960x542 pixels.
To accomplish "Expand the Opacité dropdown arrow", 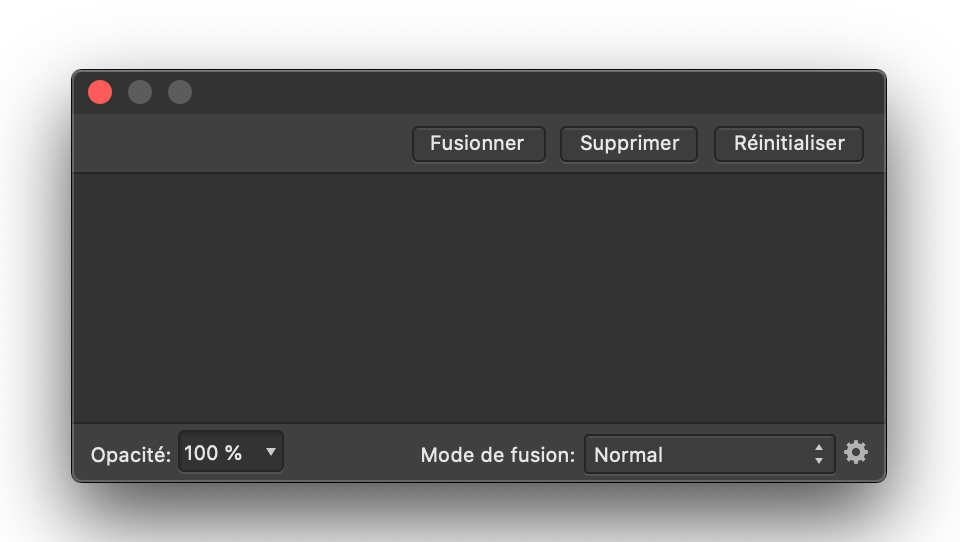I will (271, 452).
